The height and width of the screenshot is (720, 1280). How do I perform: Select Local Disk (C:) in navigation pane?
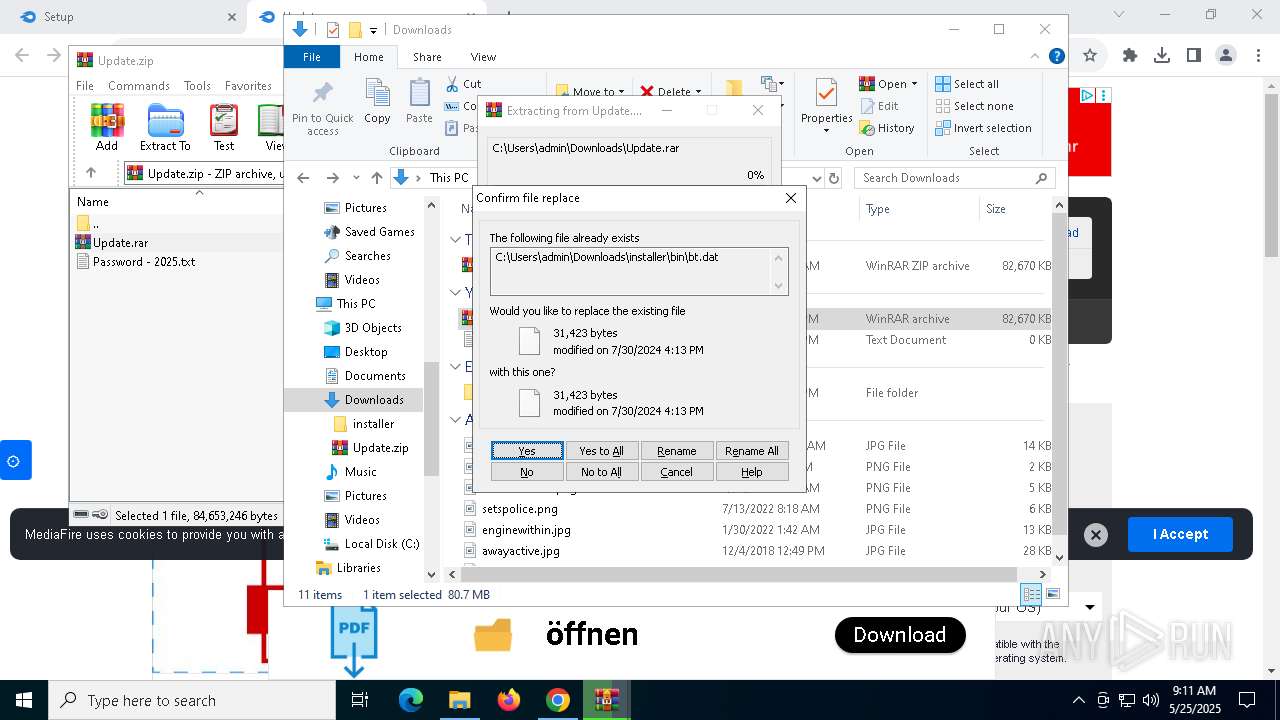[371, 544]
